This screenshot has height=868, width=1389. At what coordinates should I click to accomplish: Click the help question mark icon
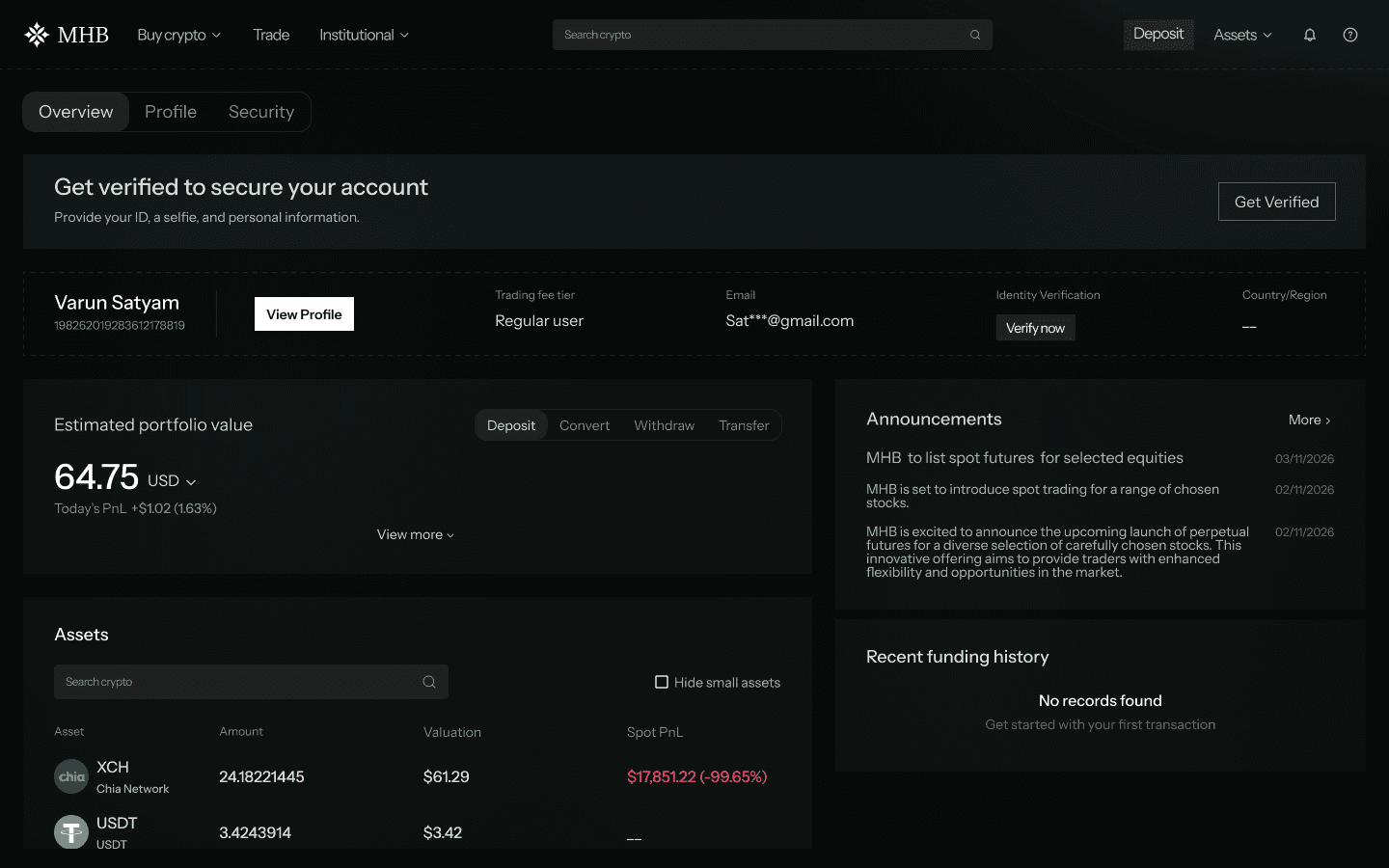[x=1349, y=34]
